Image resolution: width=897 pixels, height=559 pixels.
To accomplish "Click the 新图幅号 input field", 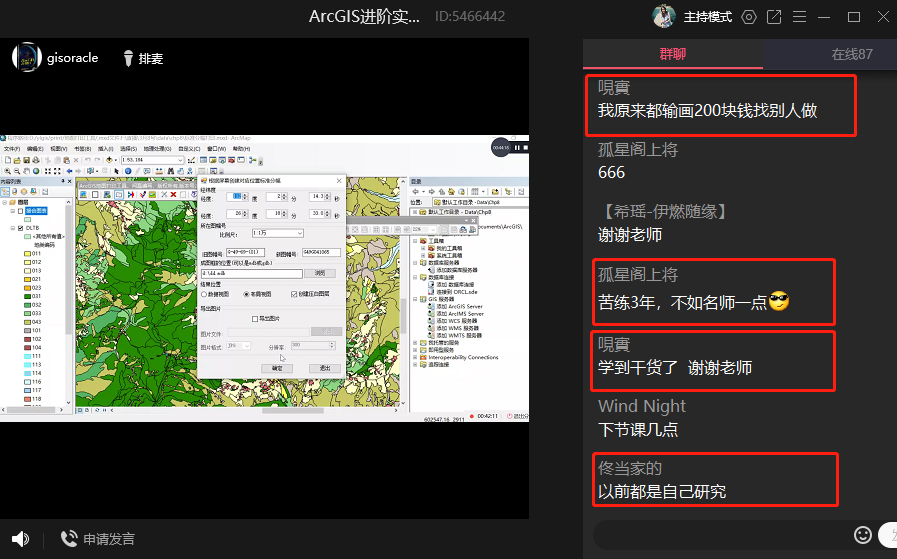I will [x=321, y=252].
